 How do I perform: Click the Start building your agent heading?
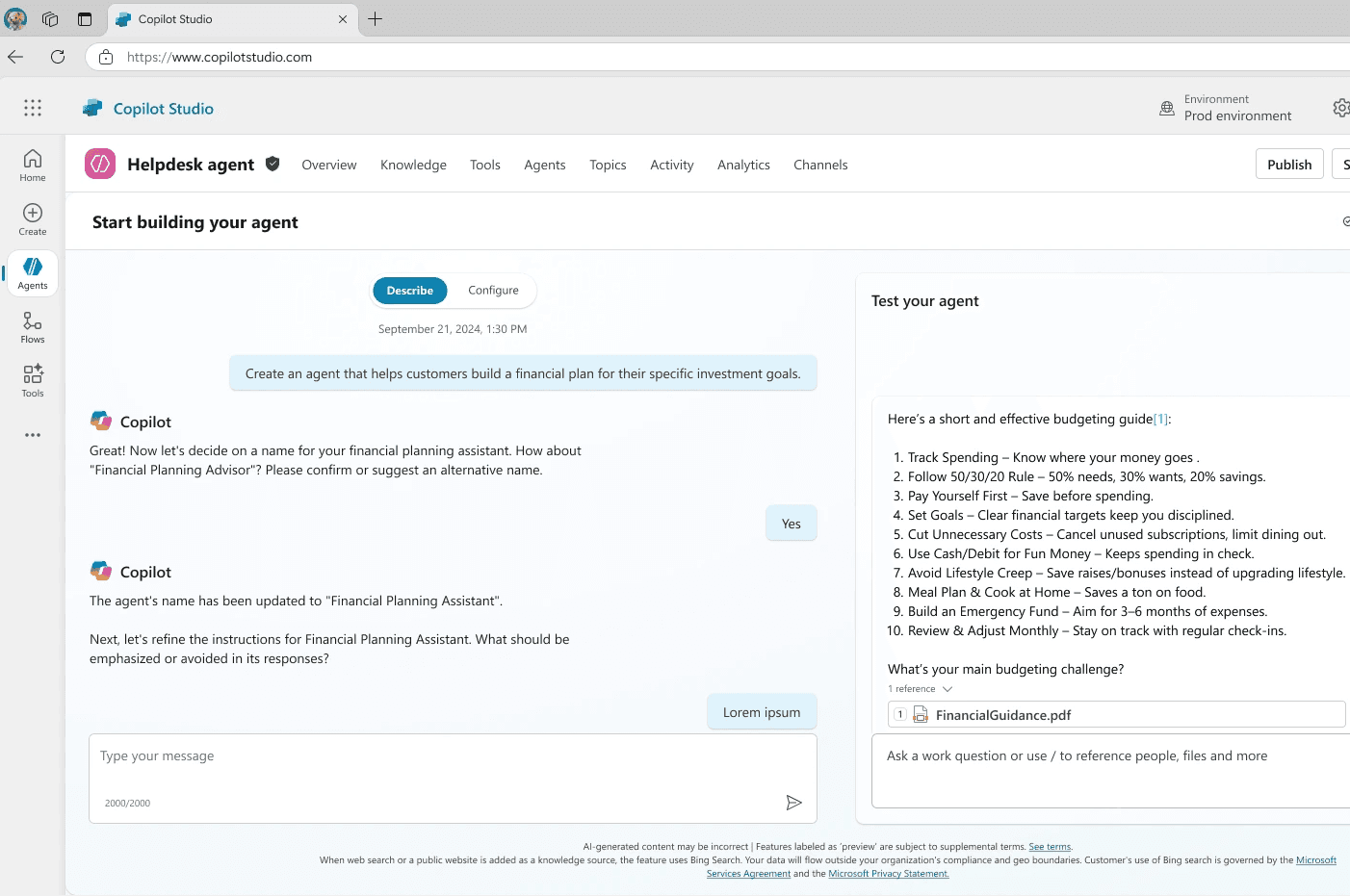195,222
